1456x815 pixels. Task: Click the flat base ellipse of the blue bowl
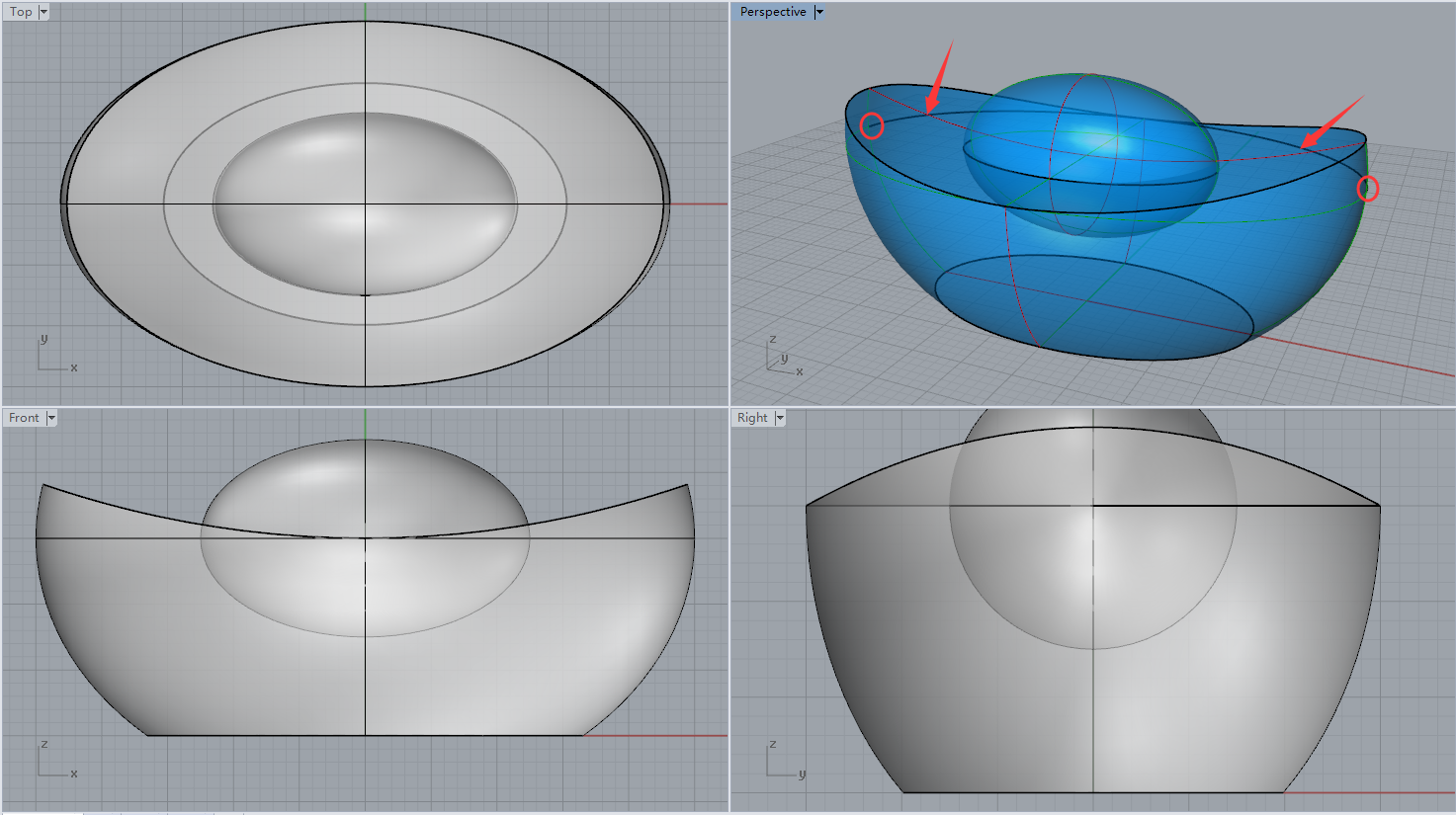point(1092,306)
